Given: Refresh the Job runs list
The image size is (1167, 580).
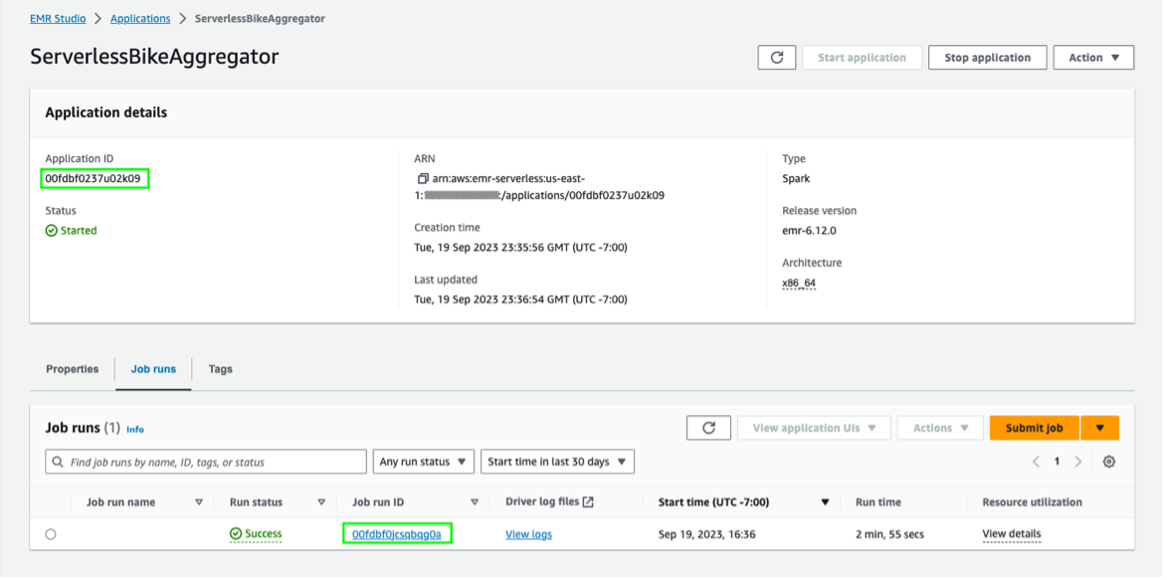Looking at the screenshot, I should click(x=709, y=428).
